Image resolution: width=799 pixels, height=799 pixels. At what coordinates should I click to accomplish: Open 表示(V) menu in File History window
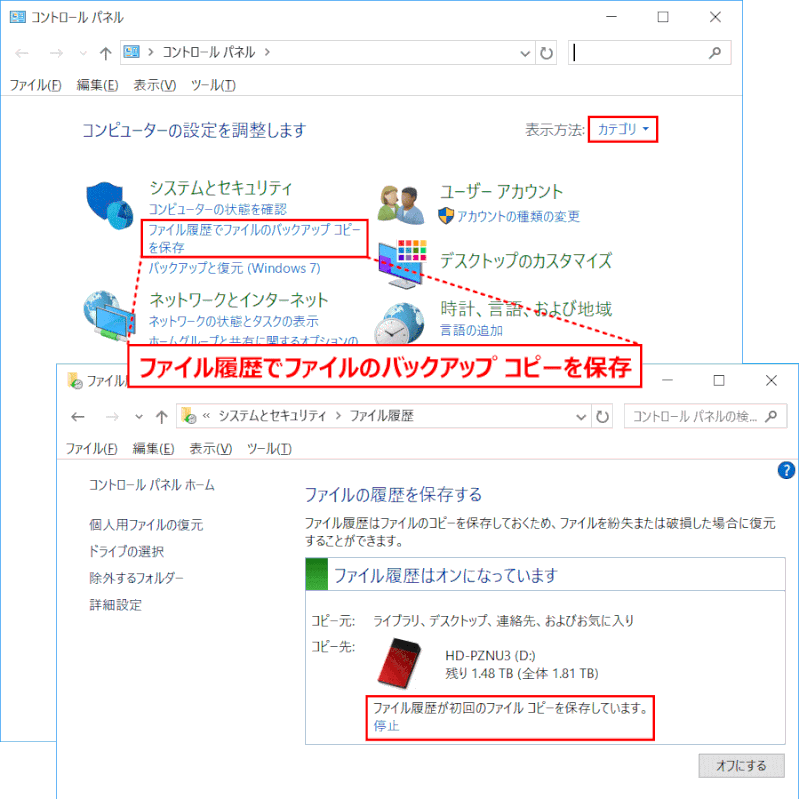(210, 449)
